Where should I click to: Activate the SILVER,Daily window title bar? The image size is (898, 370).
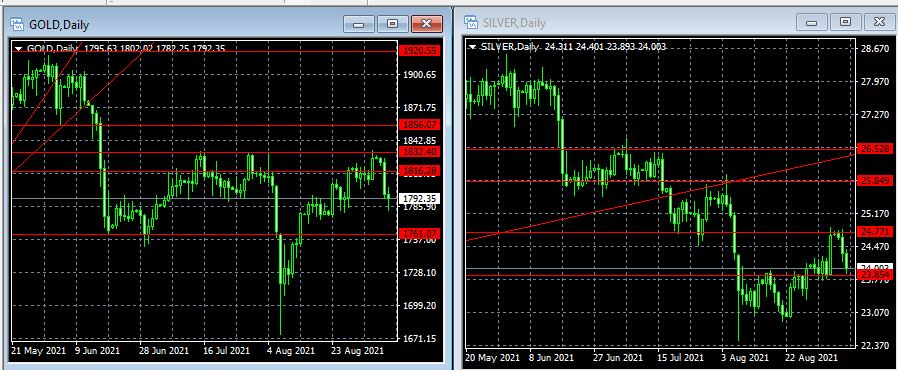coord(630,22)
